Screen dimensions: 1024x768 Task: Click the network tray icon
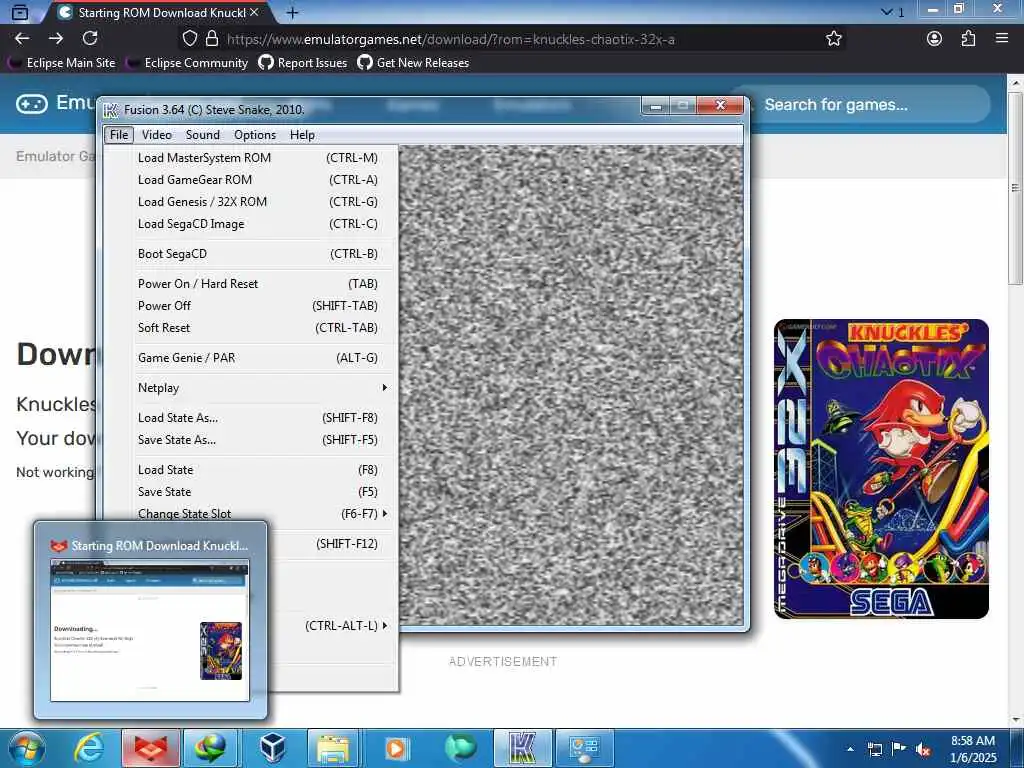[x=874, y=750]
